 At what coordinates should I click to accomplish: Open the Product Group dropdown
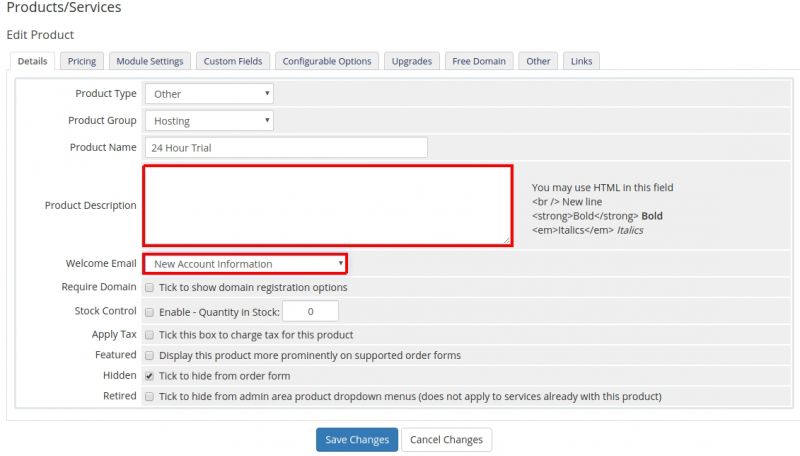209,121
